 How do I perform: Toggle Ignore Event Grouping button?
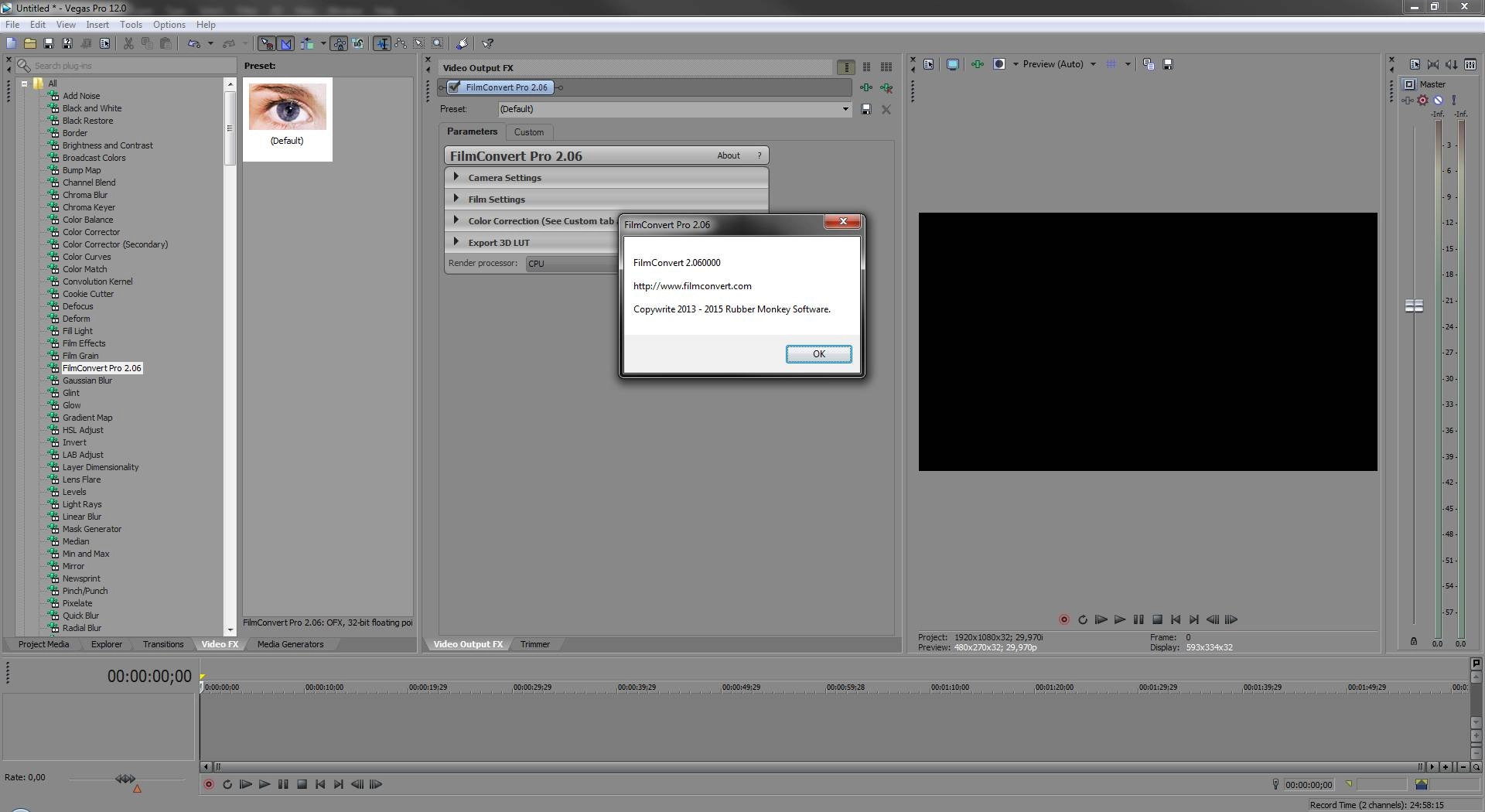pyautogui.click(x=358, y=44)
